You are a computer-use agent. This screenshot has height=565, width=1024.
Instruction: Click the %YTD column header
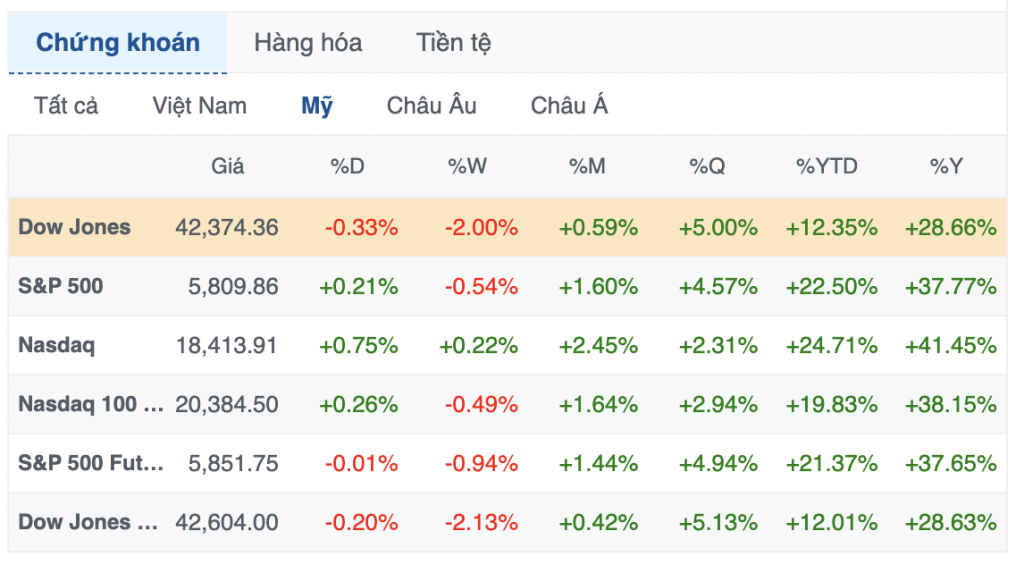tap(827, 167)
